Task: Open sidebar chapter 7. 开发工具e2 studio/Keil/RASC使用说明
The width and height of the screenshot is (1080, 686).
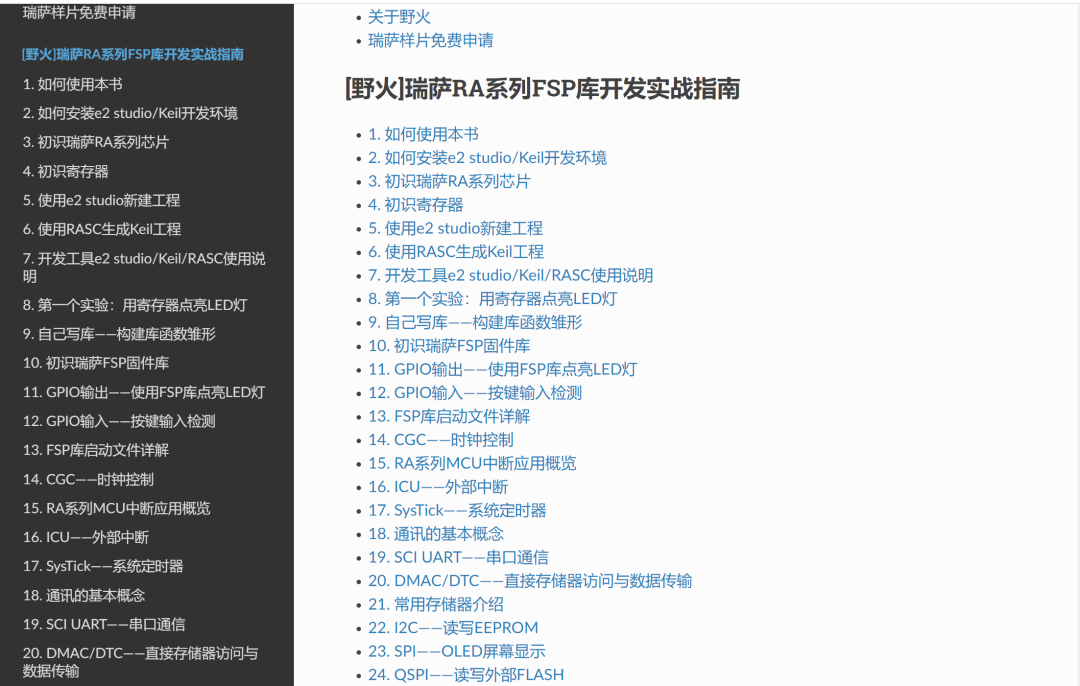Action: click(144, 267)
